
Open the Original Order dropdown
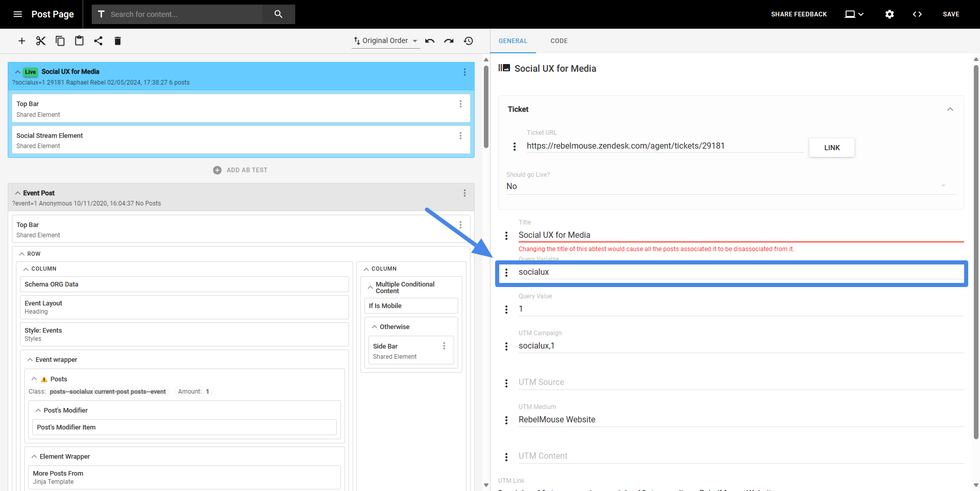pos(385,41)
